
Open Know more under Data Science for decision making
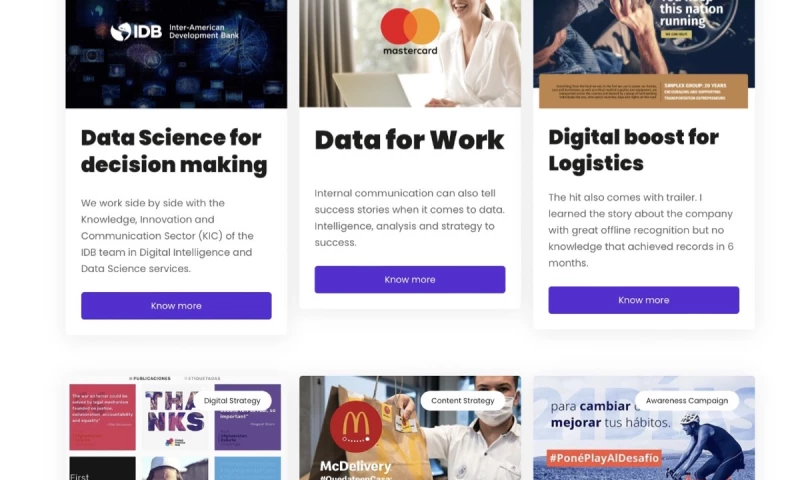176,306
